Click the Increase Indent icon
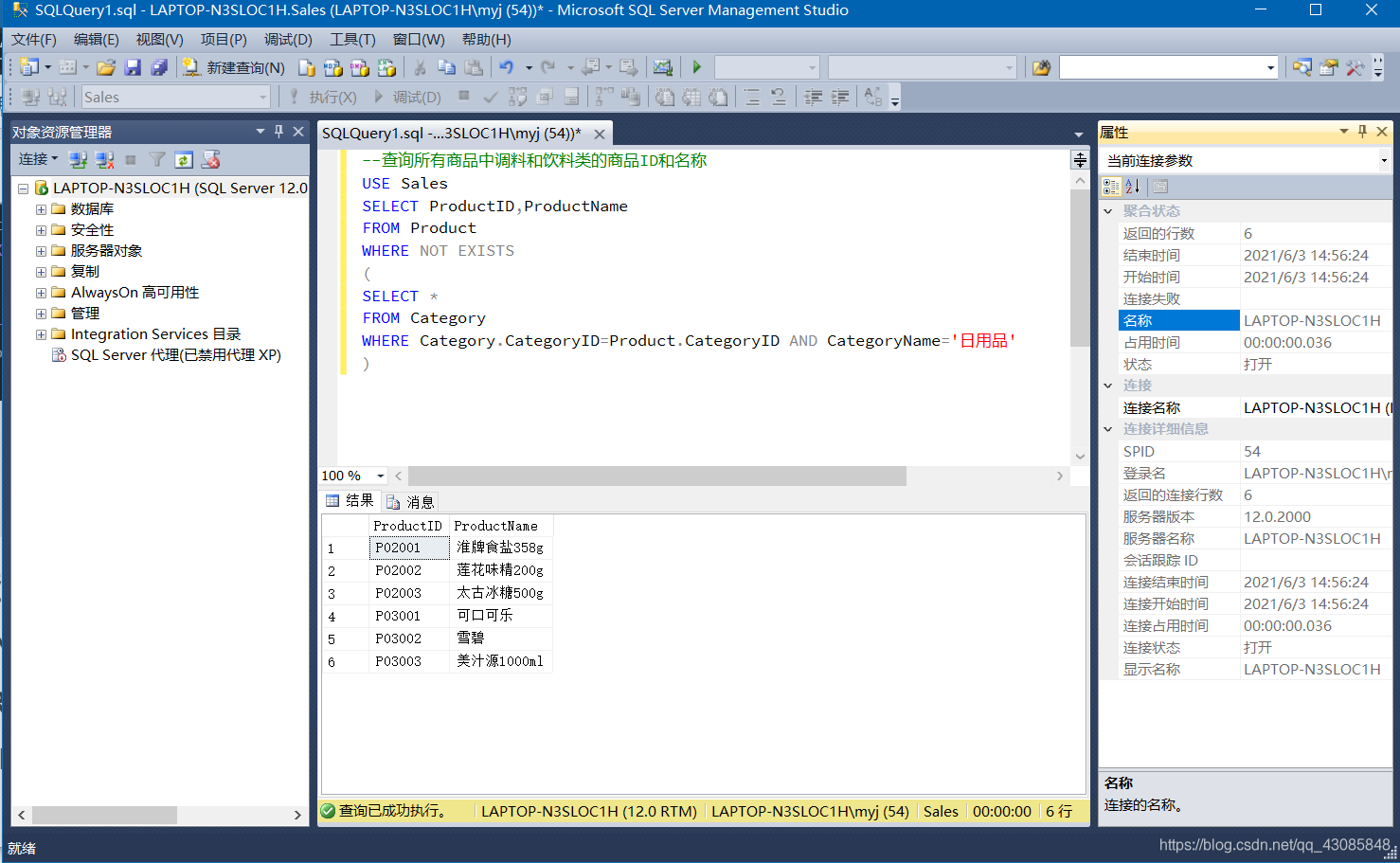Viewport: 1400px width, 863px height. tap(840, 97)
